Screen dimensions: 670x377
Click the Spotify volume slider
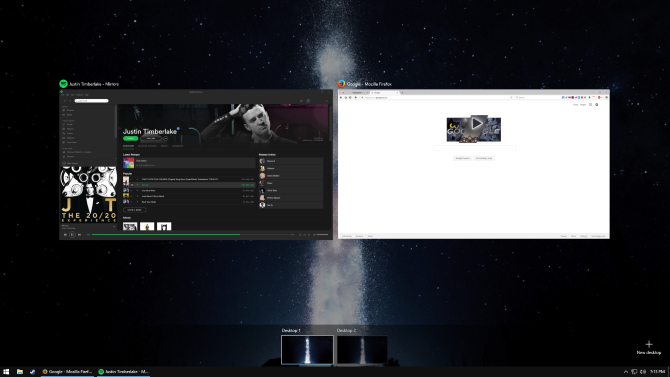click(x=322, y=235)
